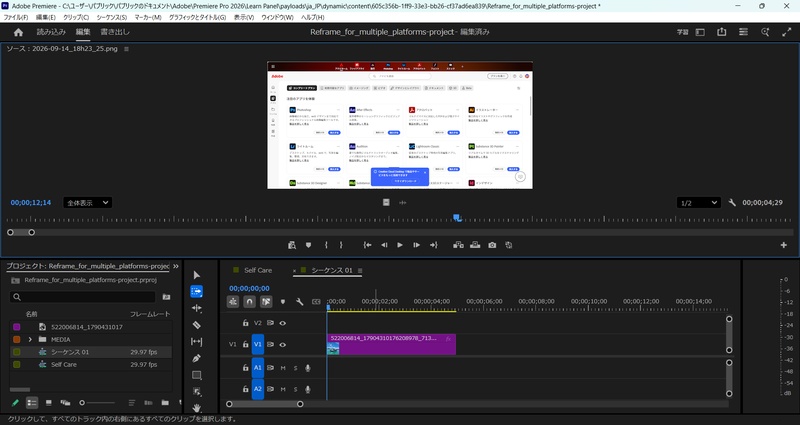800x425 pixels.
Task: Click 学習 learn button in header
Action: coord(683,32)
